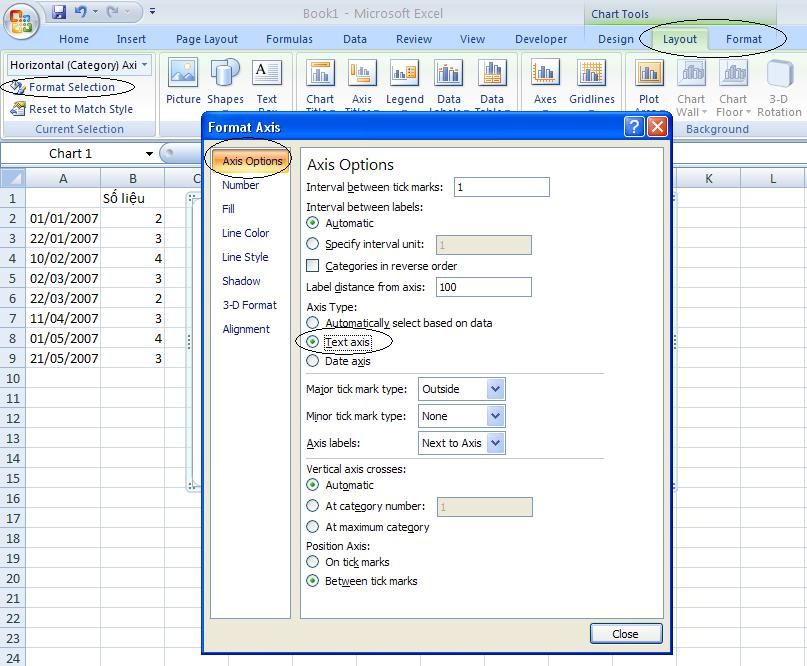Enable Categories in reverse order checkbox
Image resolution: width=807 pixels, height=666 pixels.
pos(313,266)
